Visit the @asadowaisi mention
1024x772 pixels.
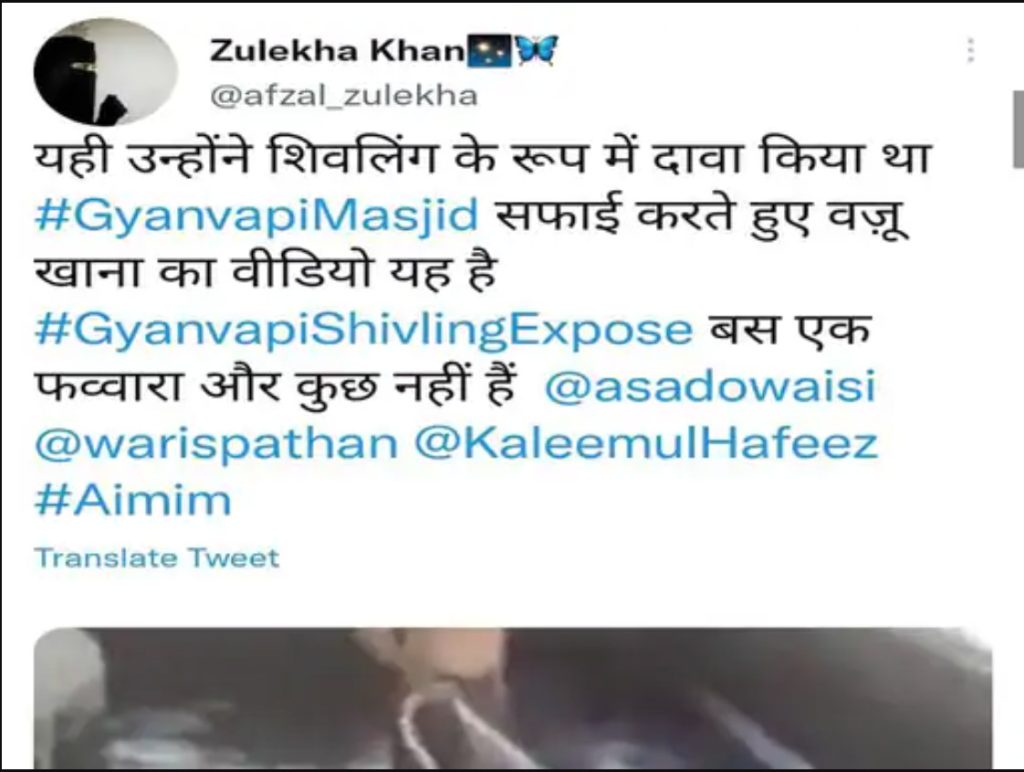tap(709, 386)
